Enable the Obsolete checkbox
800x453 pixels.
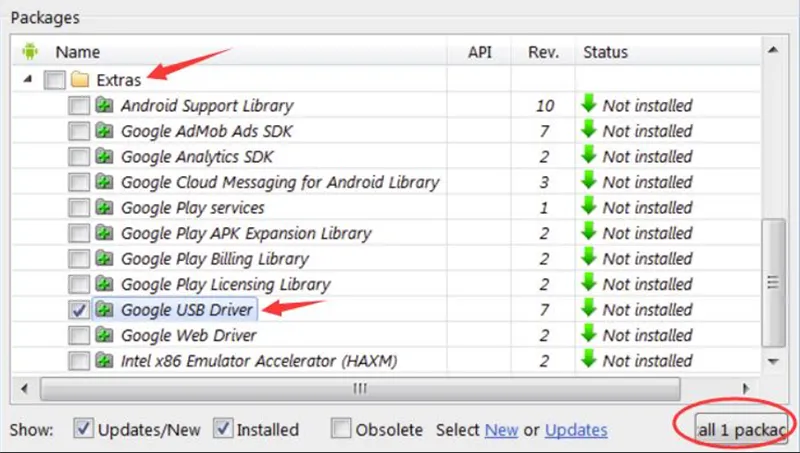pyautogui.click(x=341, y=429)
